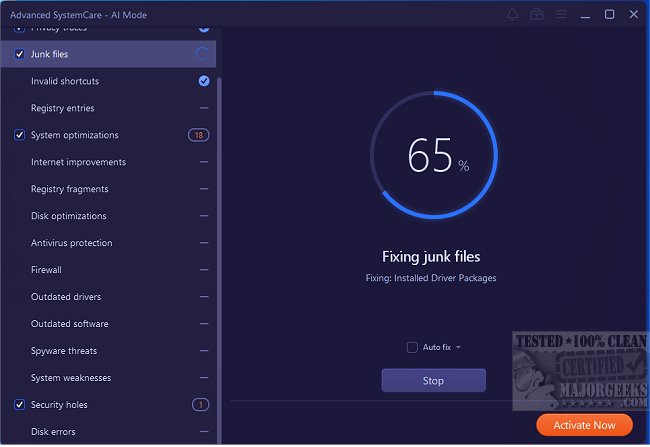Maximize the Advanced SystemCare window

click(x=609, y=15)
